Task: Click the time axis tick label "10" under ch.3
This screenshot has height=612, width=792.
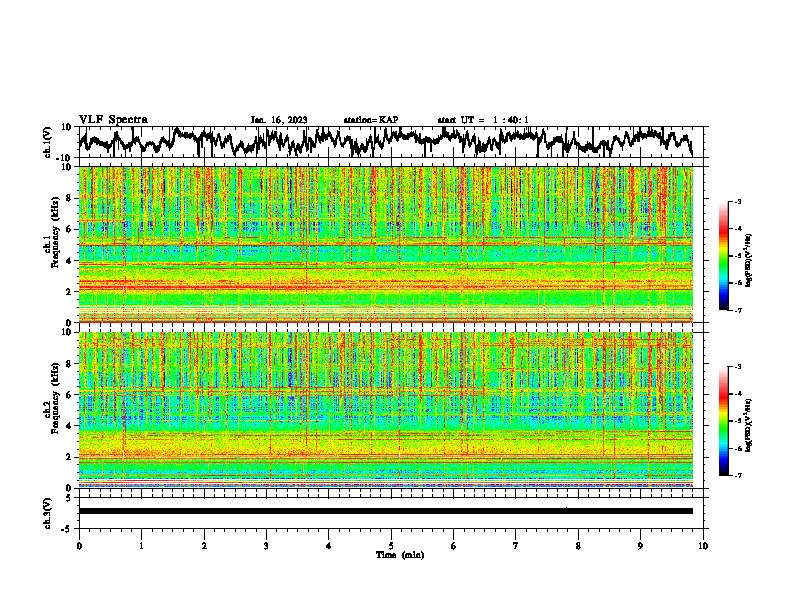Action: pos(703,546)
